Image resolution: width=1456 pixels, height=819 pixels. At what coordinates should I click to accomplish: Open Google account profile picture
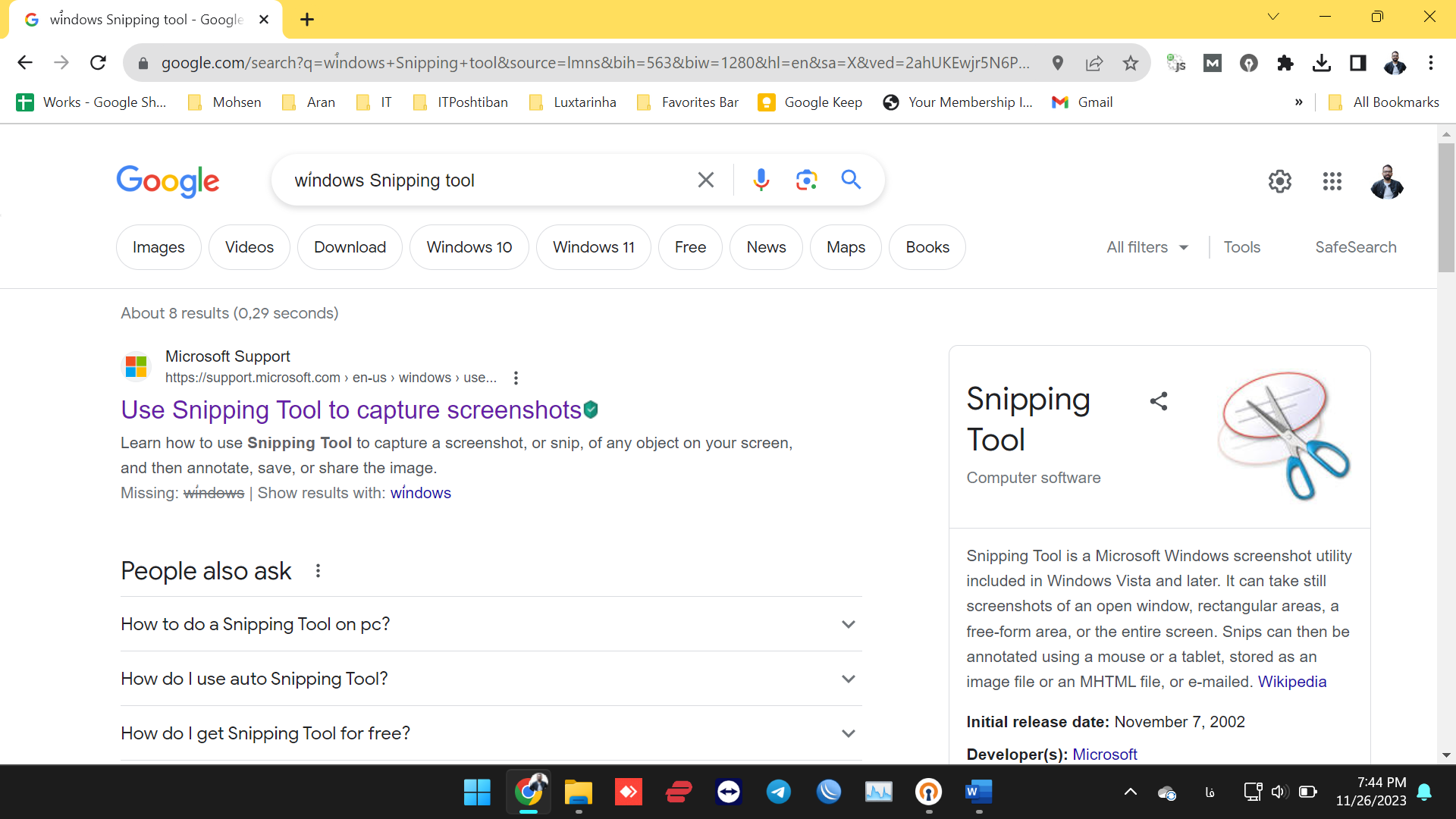coord(1387,181)
